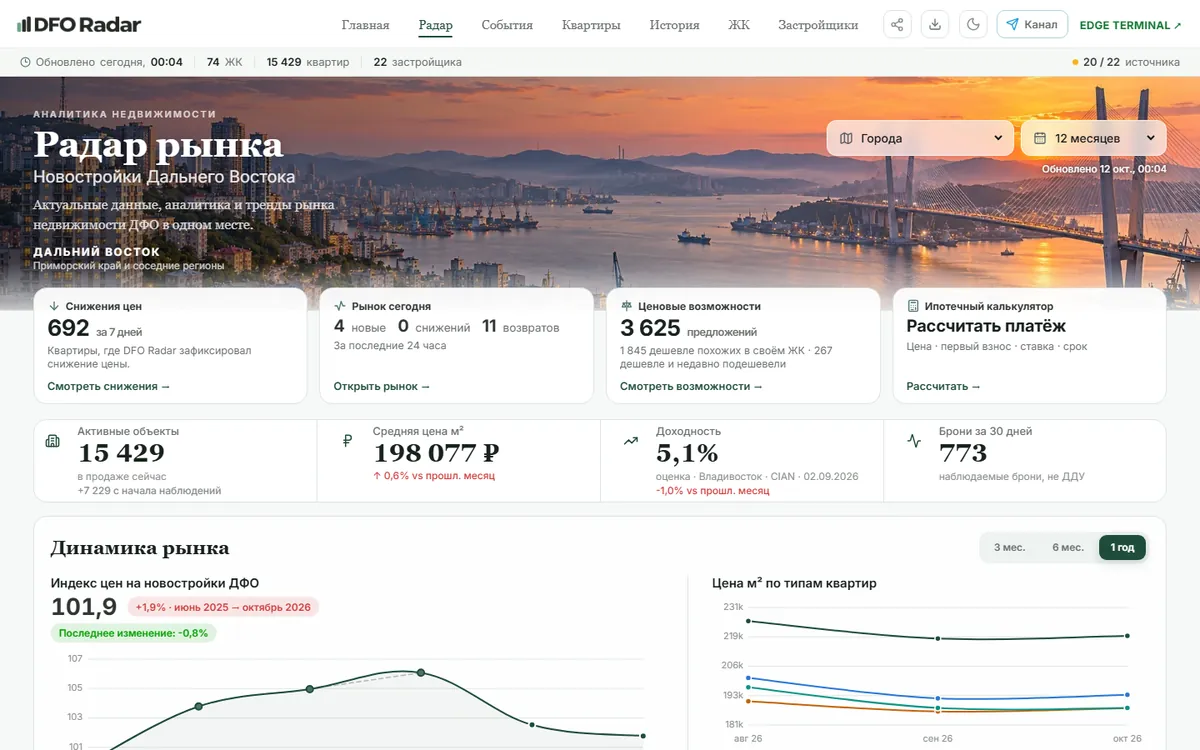Screen dimensions: 1200x750
Task: Follow the Открыть рынок link
Action: [x=382, y=386]
